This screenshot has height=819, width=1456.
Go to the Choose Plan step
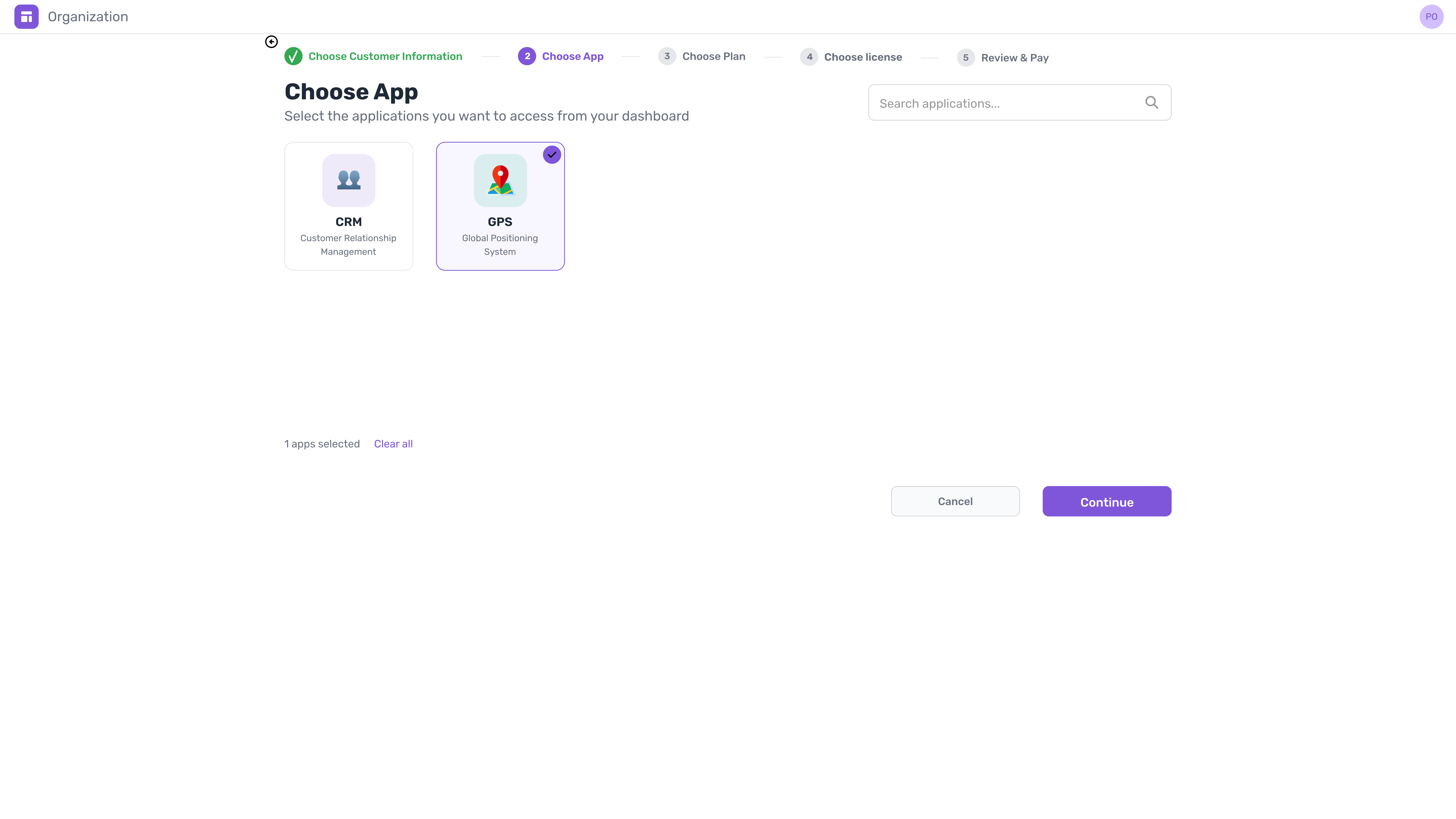tap(713, 56)
